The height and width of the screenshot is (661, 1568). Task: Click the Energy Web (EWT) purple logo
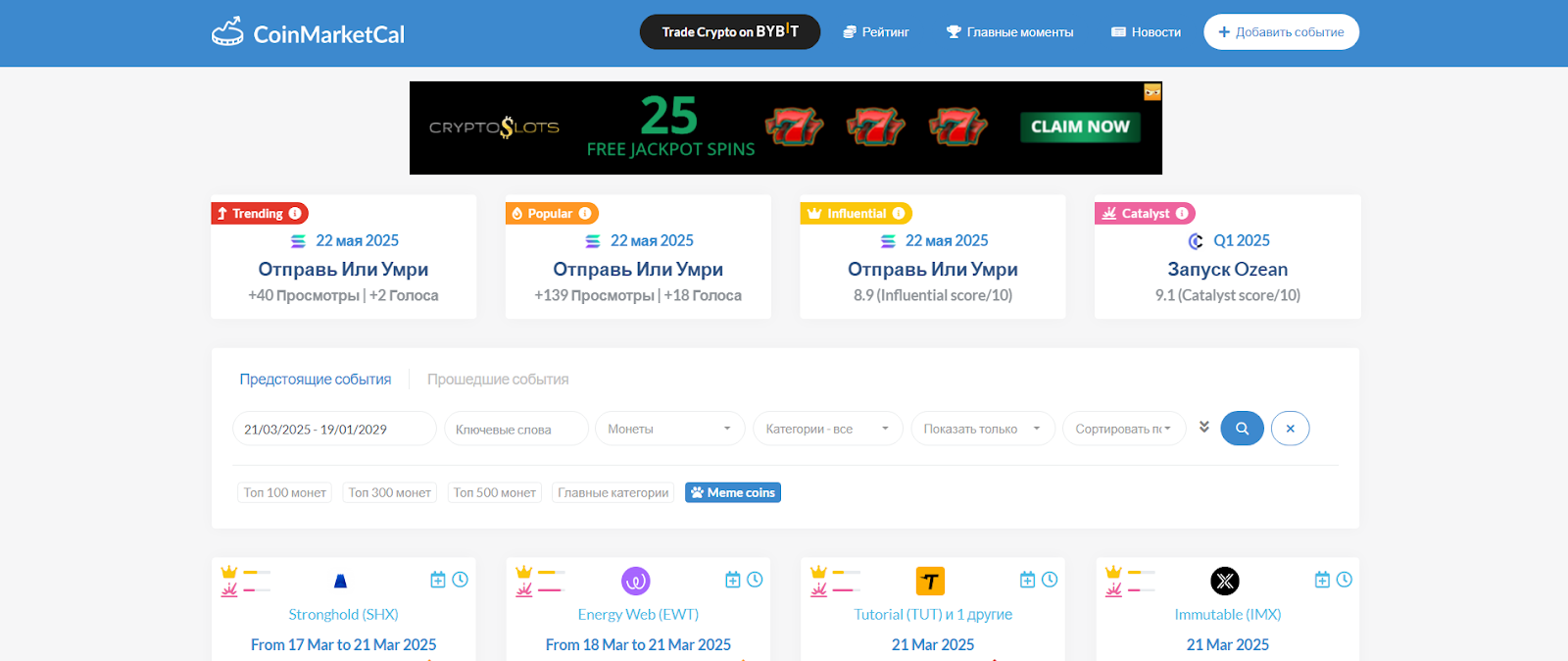(x=636, y=581)
